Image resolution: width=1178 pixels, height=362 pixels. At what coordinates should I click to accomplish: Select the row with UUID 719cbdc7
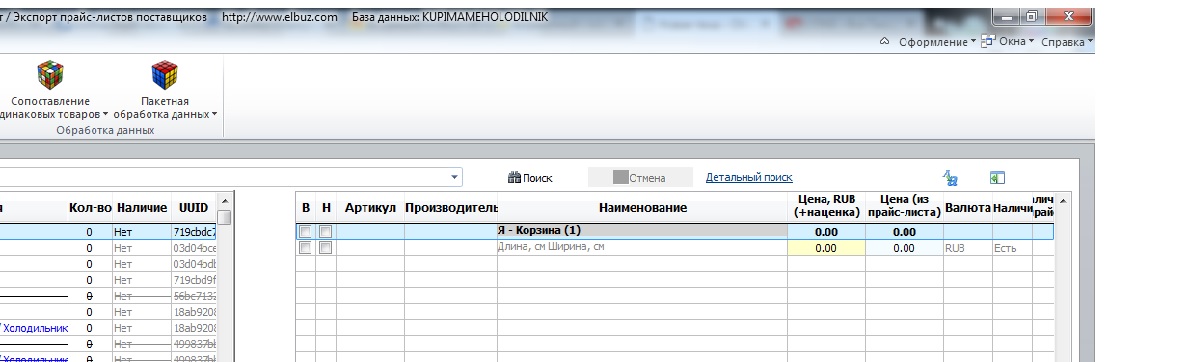[108, 233]
